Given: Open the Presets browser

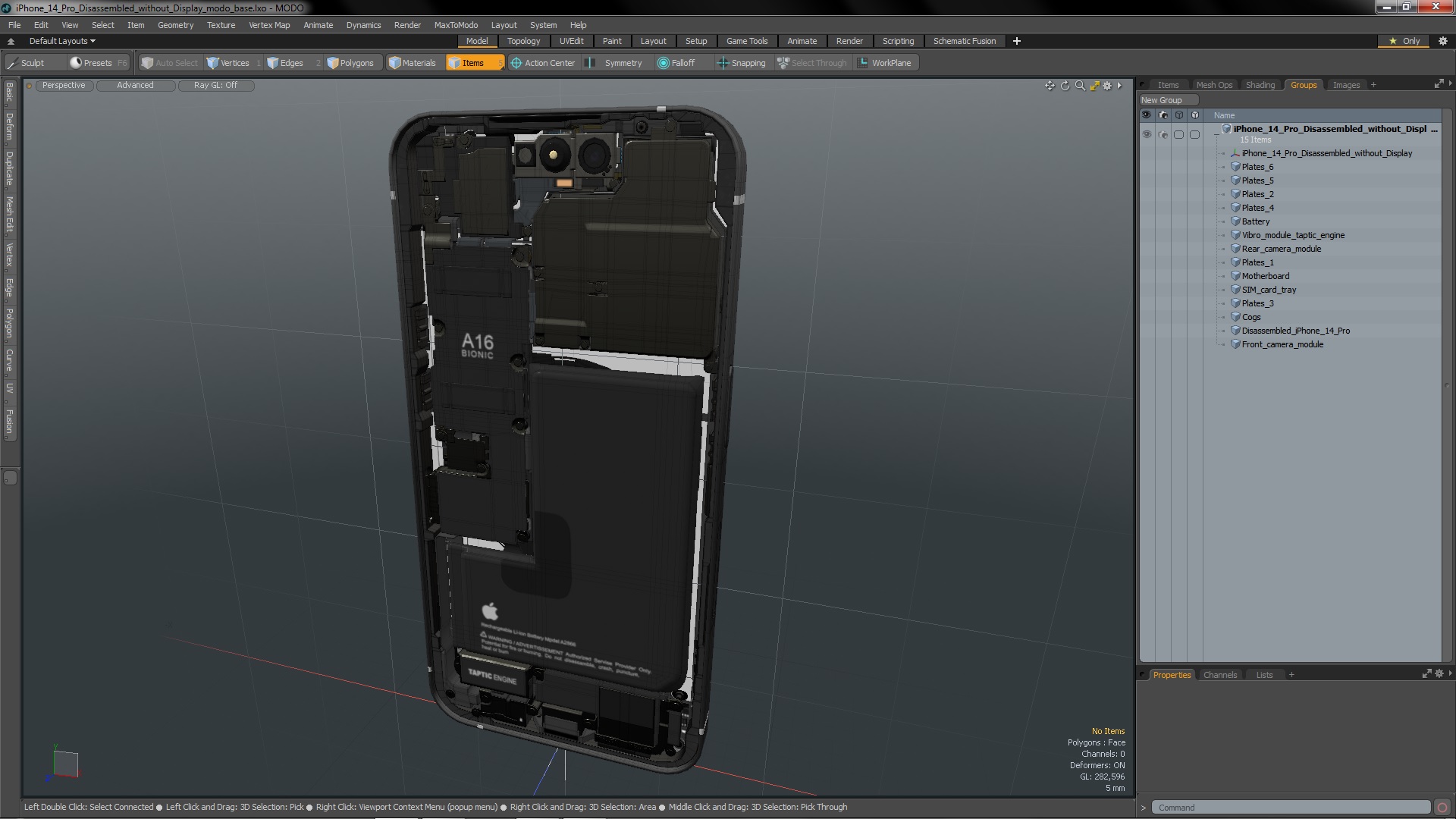Looking at the screenshot, I should (x=98, y=63).
